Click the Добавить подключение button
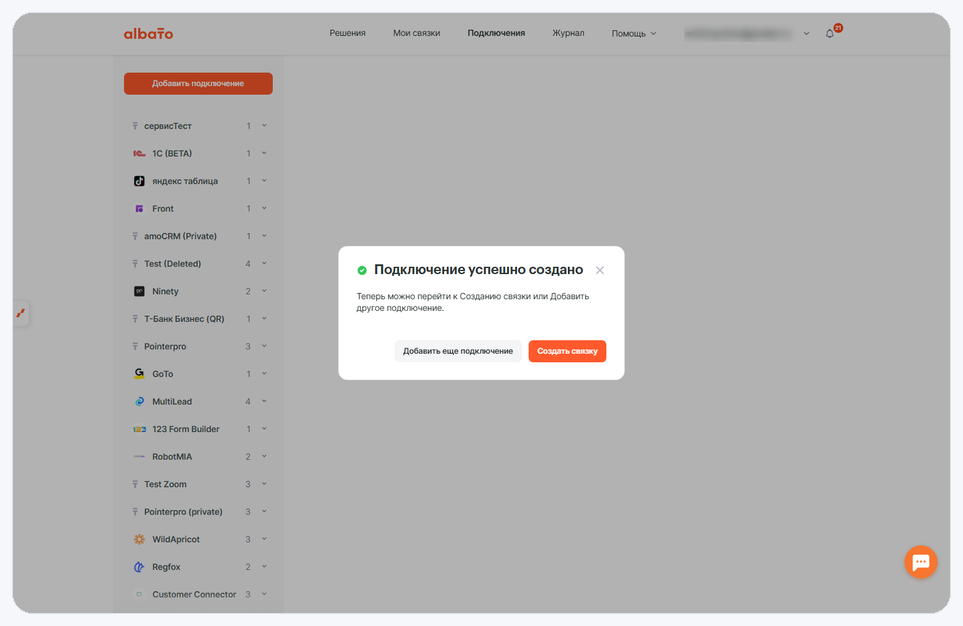This screenshot has width=963, height=626. [x=198, y=84]
